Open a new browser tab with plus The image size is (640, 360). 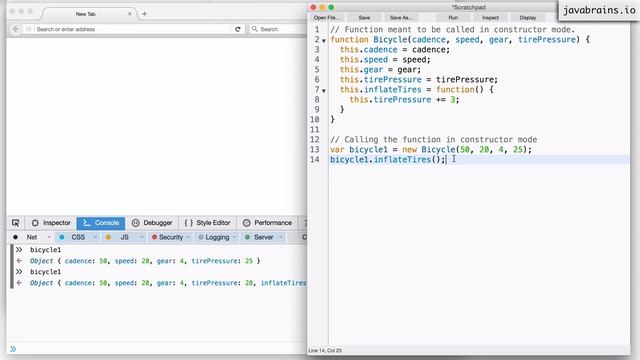tap(144, 14)
